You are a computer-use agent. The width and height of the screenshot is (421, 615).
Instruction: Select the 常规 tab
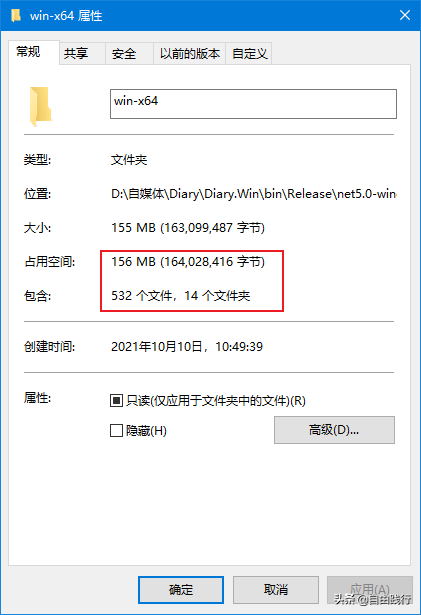click(x=34, y=52)
